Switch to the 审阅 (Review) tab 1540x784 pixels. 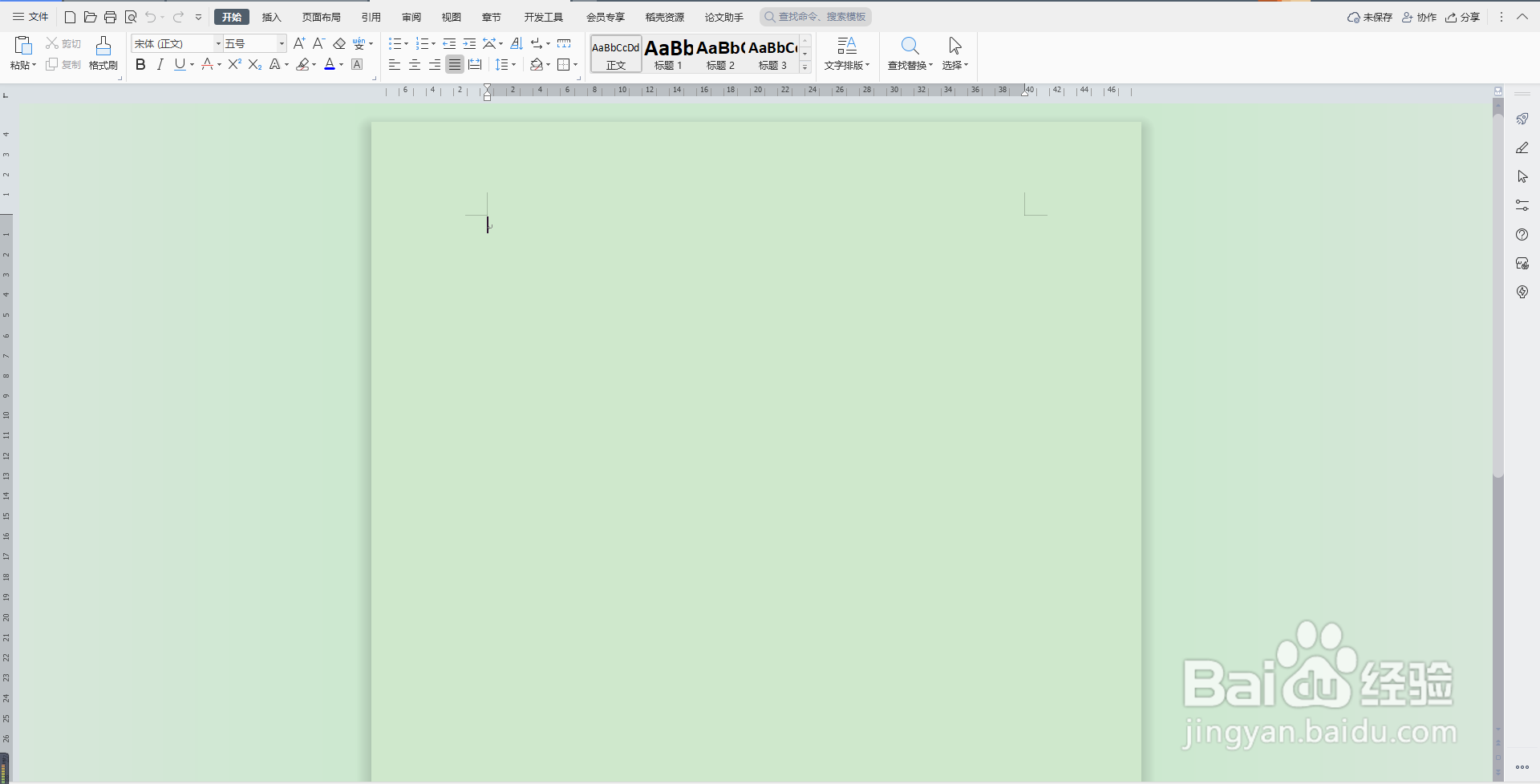pos(411,17)
